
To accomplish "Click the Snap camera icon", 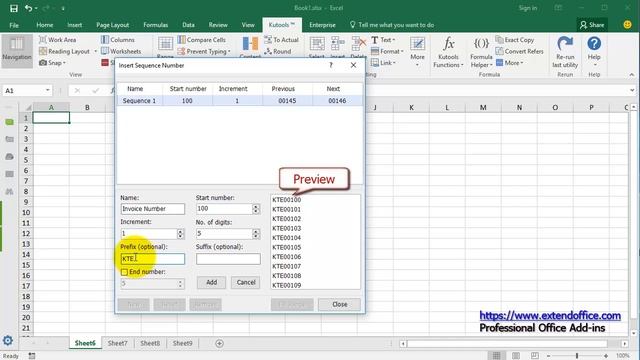I will tap(43, 63).
